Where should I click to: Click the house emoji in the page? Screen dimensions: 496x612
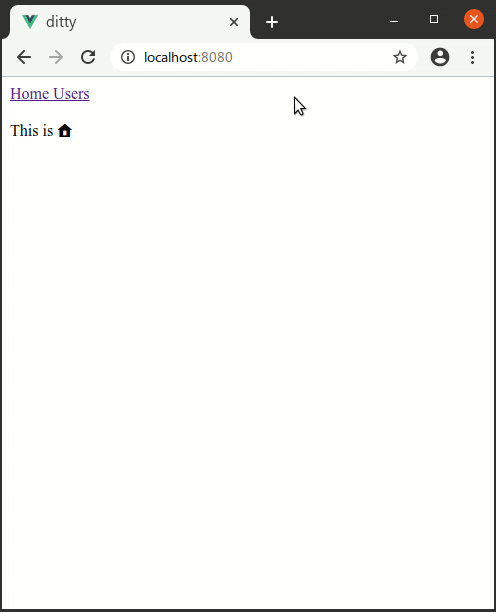tap(65, 131)
